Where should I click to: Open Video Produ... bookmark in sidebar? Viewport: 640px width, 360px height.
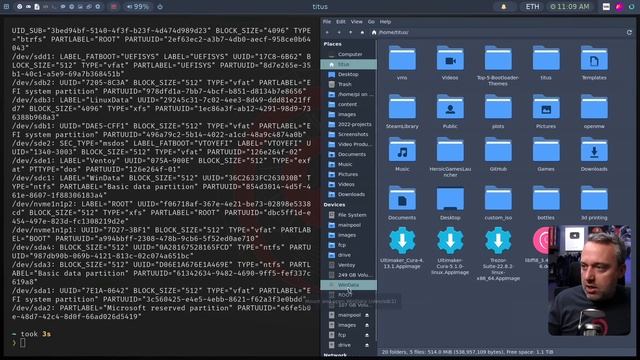(x=348, y=144)
